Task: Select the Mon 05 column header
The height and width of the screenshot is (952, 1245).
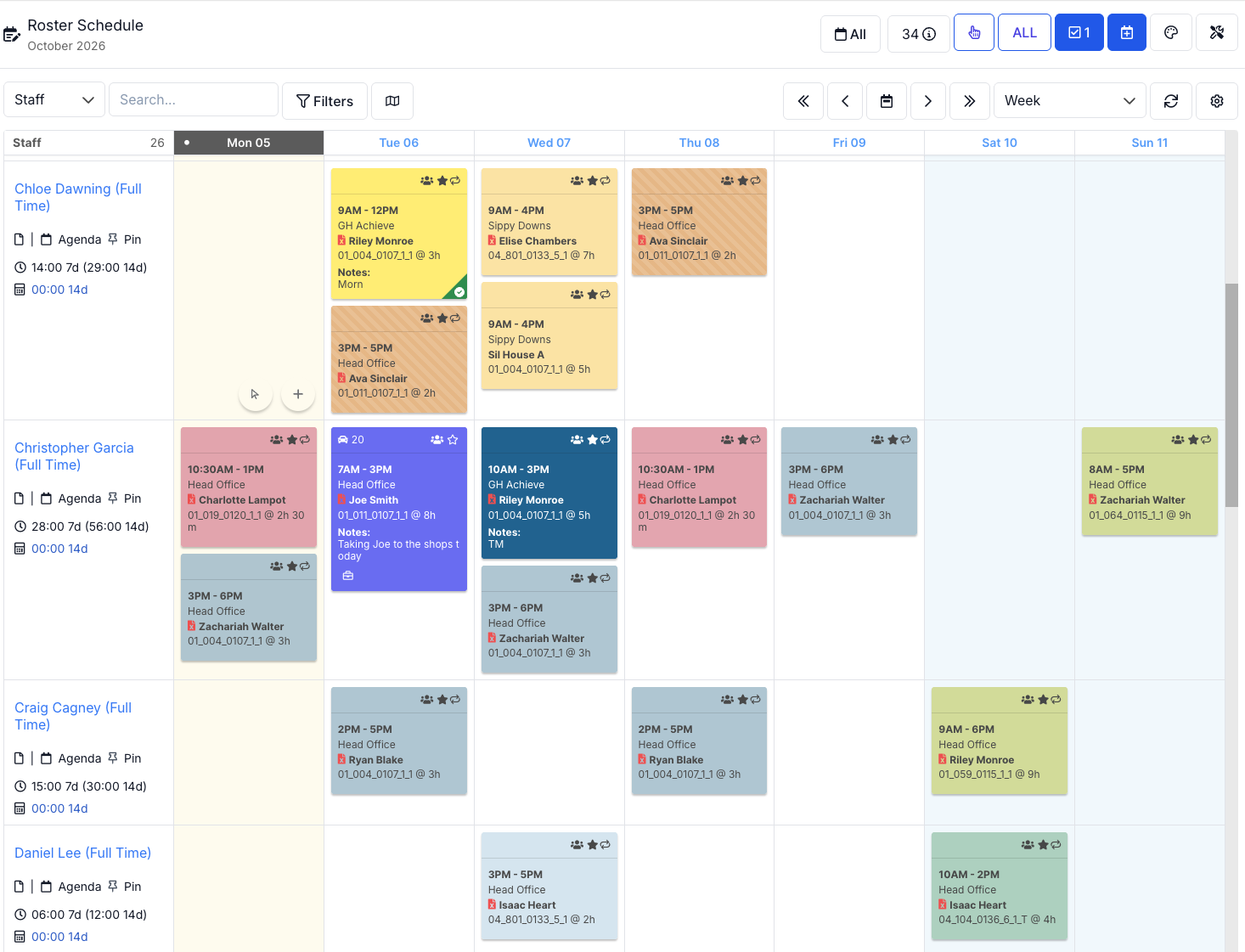Action: tap(249, 143)
